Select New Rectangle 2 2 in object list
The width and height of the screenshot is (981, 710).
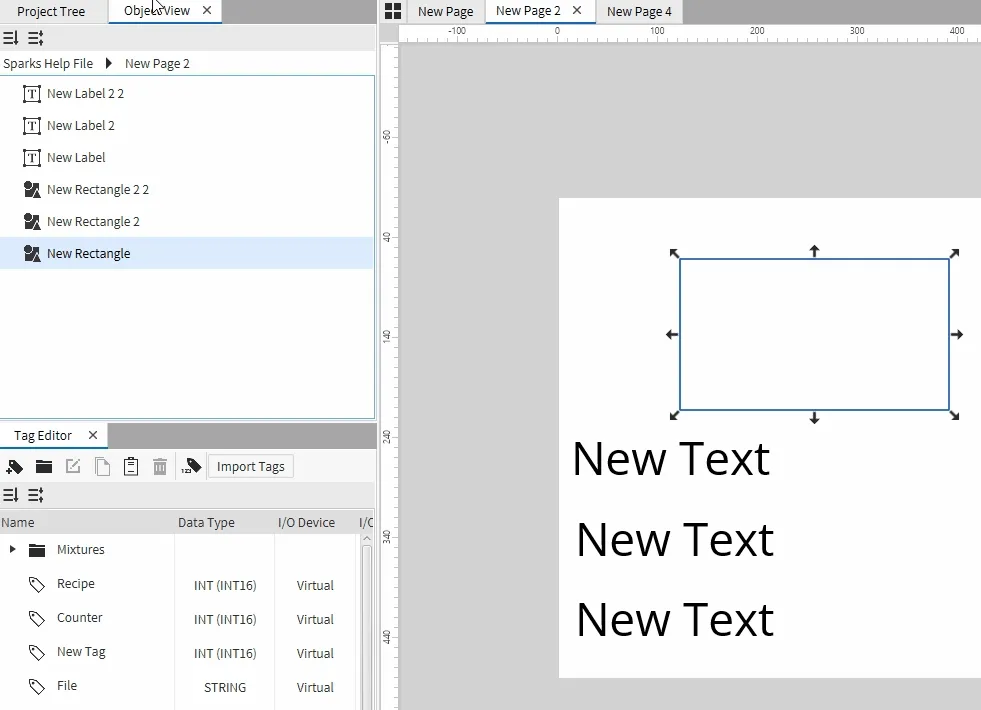tap(97, 190)
